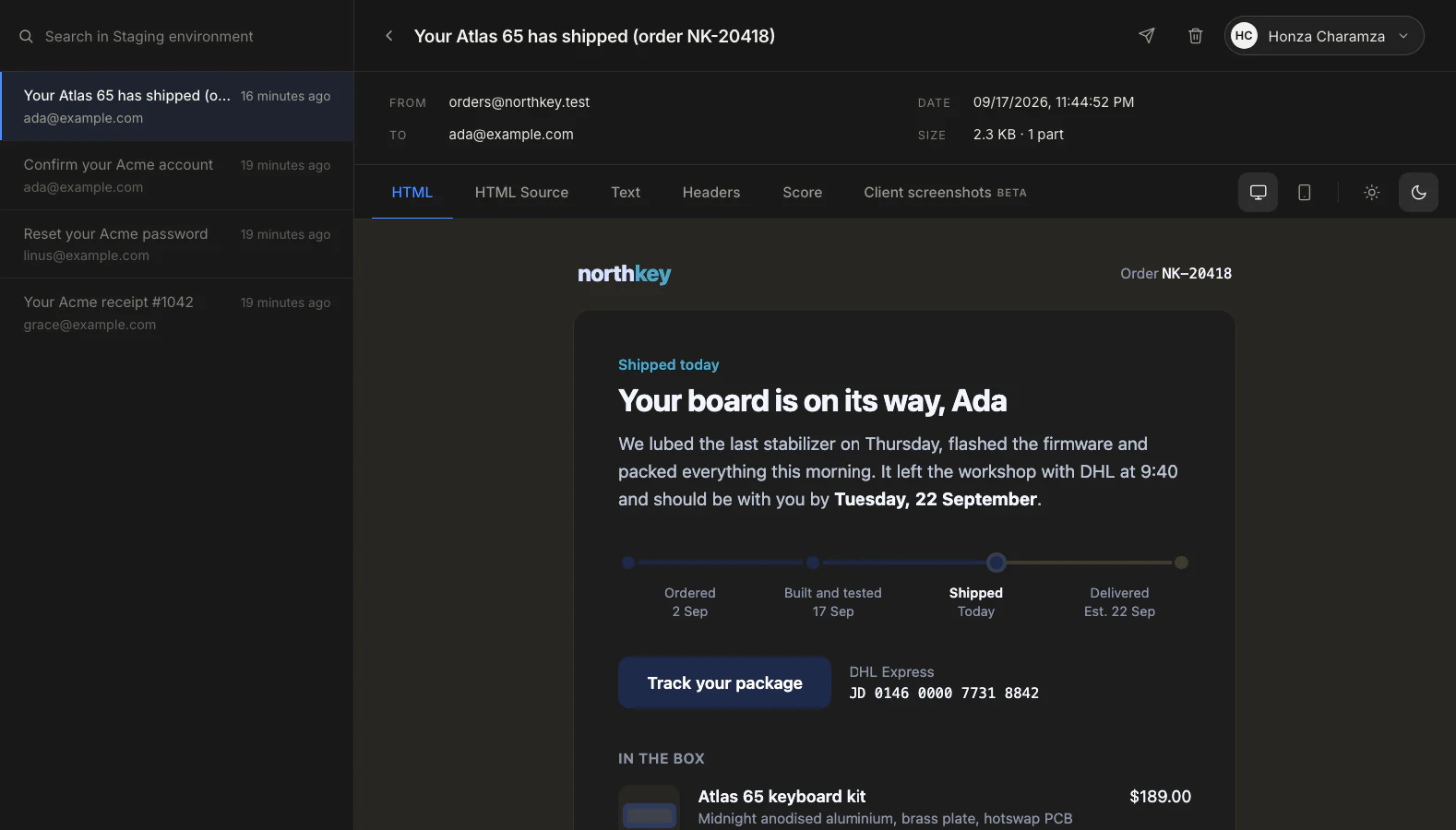Open the Confirm your Acme account email
Screen dimensions: 1456x830
(x=176, y=175)
